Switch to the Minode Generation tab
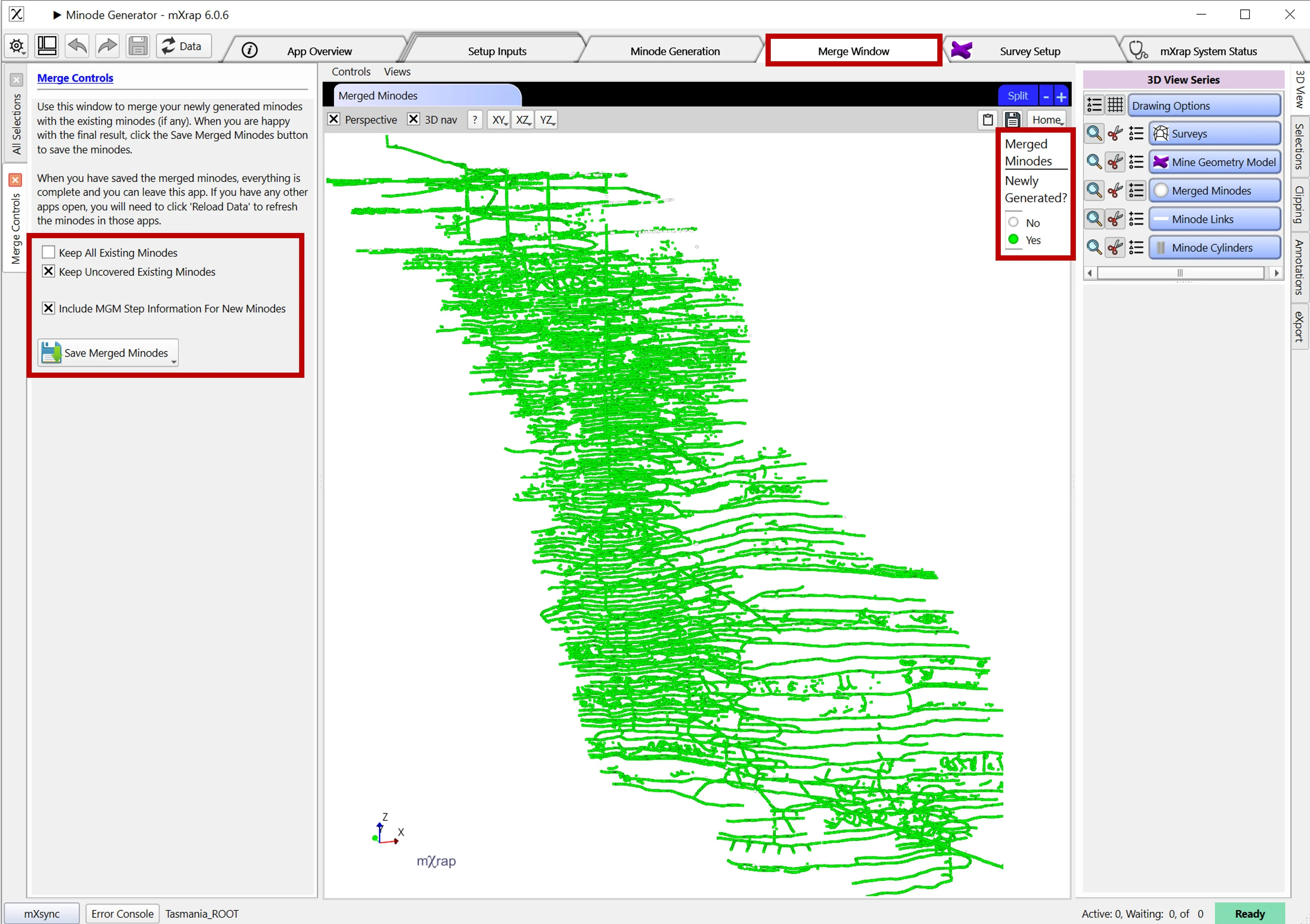The height and width of the screenshot is (924, 1310). coord(674,52)
